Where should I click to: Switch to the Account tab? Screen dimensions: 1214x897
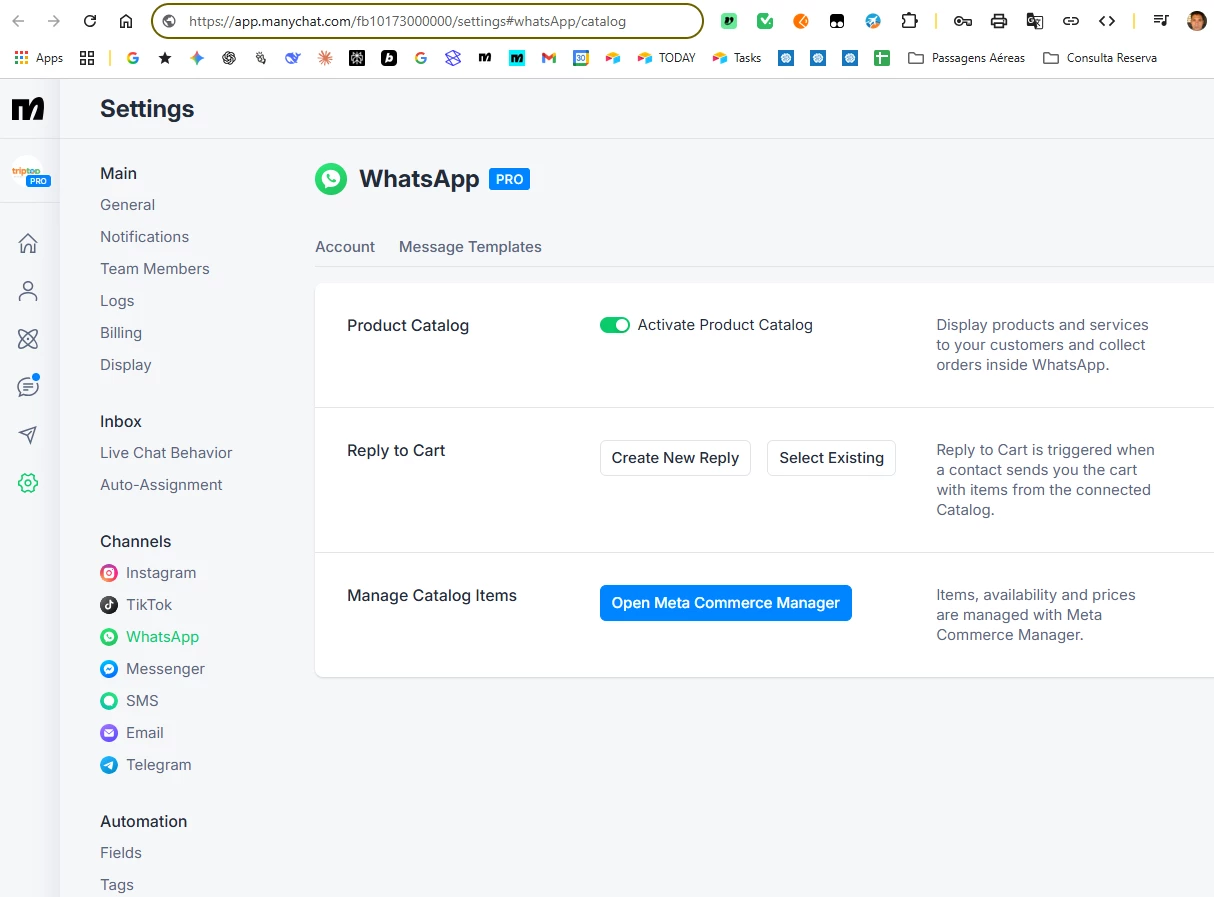(x=345, y=247)
